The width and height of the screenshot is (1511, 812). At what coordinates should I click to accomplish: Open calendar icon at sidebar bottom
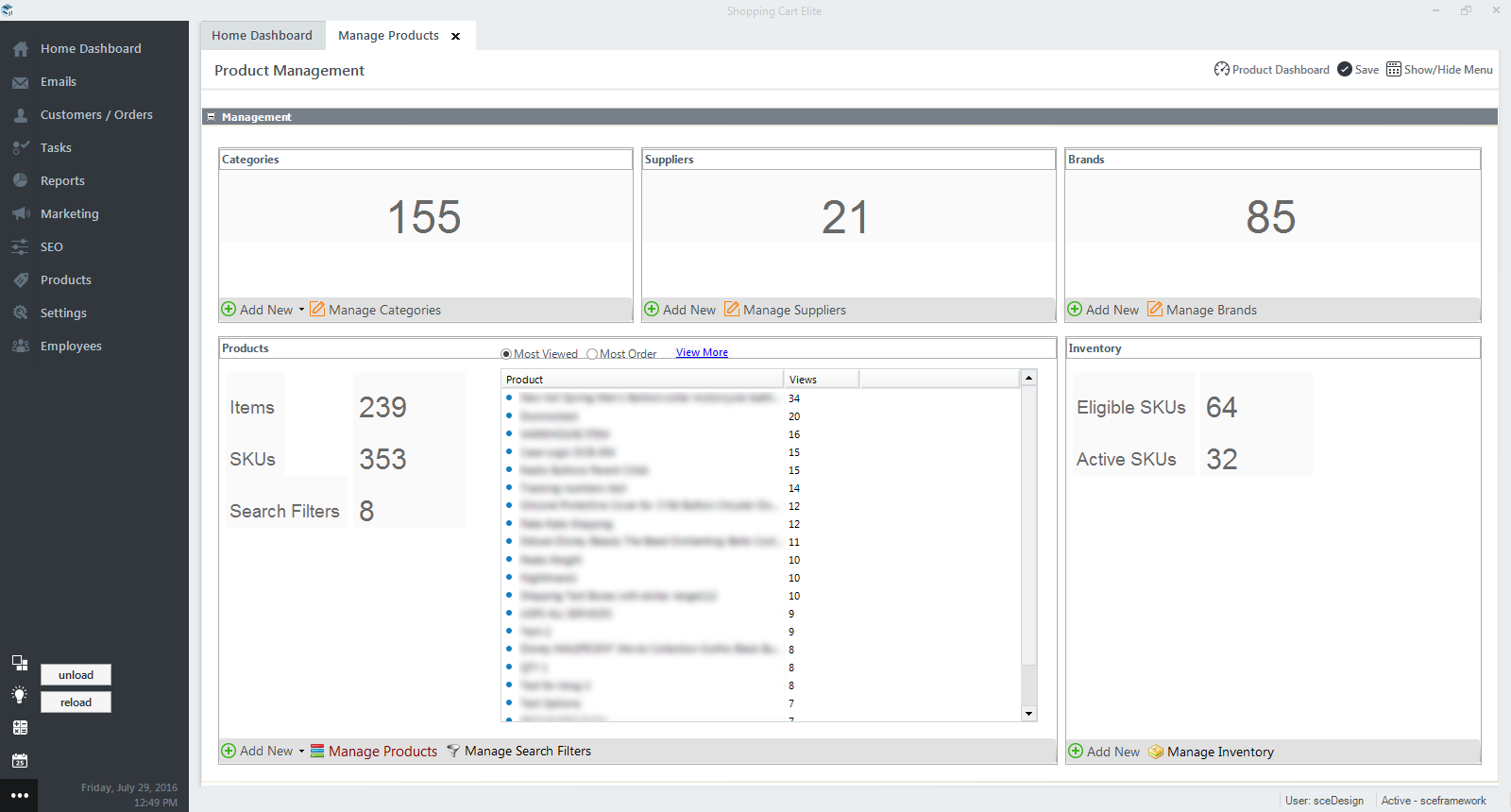point(20,760)
